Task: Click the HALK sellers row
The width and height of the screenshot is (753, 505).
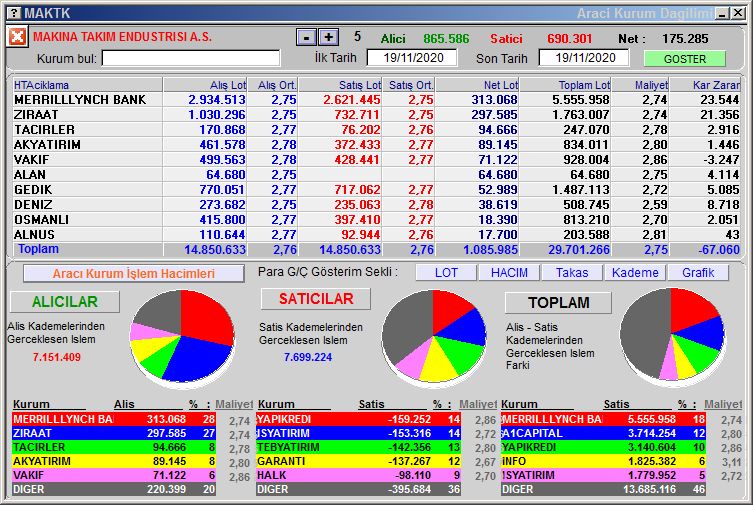Action: tap(359, 475)
